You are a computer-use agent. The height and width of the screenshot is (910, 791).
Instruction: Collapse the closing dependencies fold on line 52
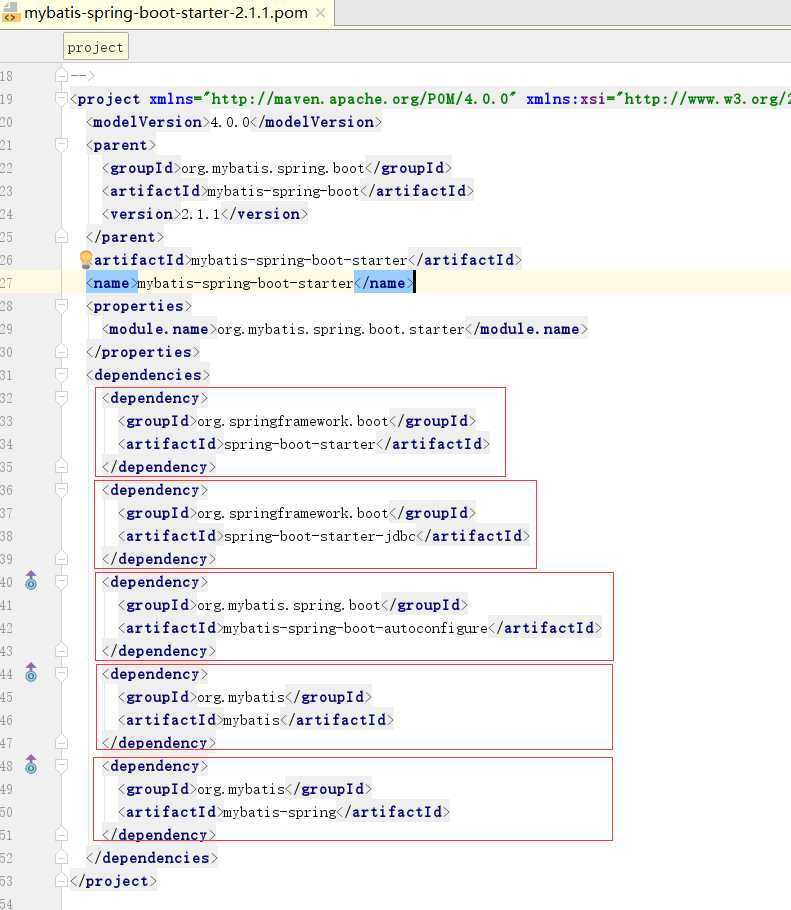62,857
